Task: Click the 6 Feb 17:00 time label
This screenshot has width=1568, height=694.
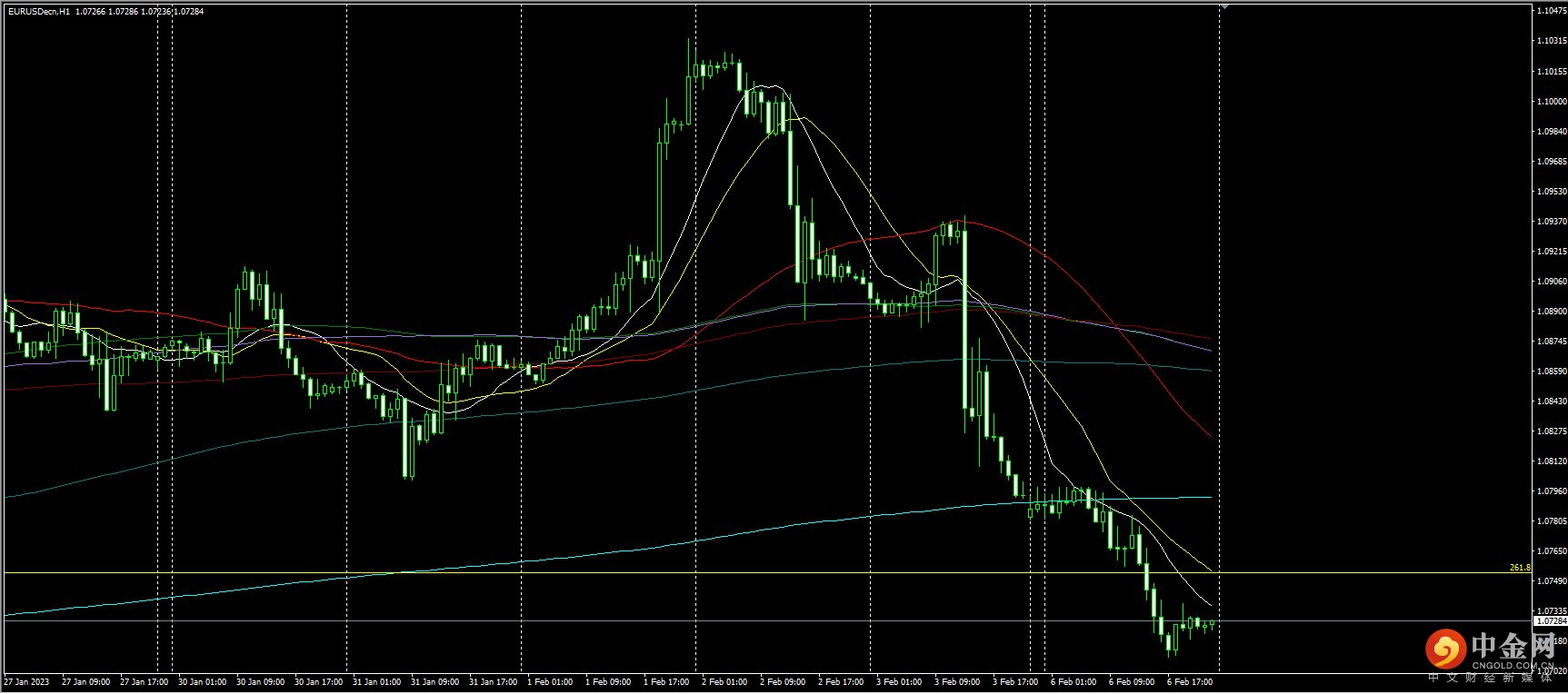Action: tap(1190, 682)
